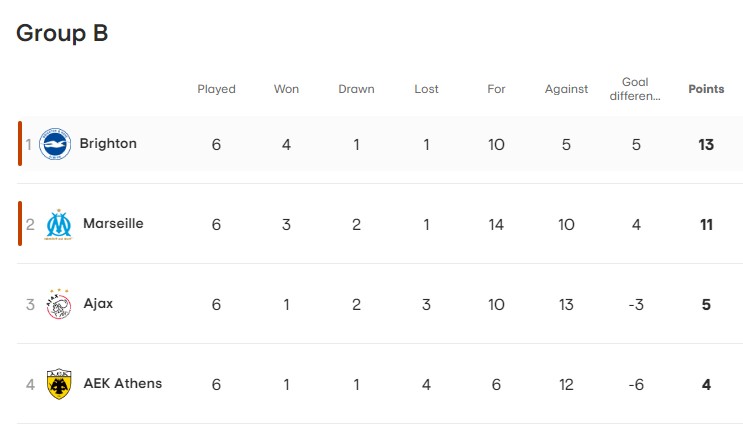Click the Won column header
743x433 pixels.
click(x=286, y=89)
